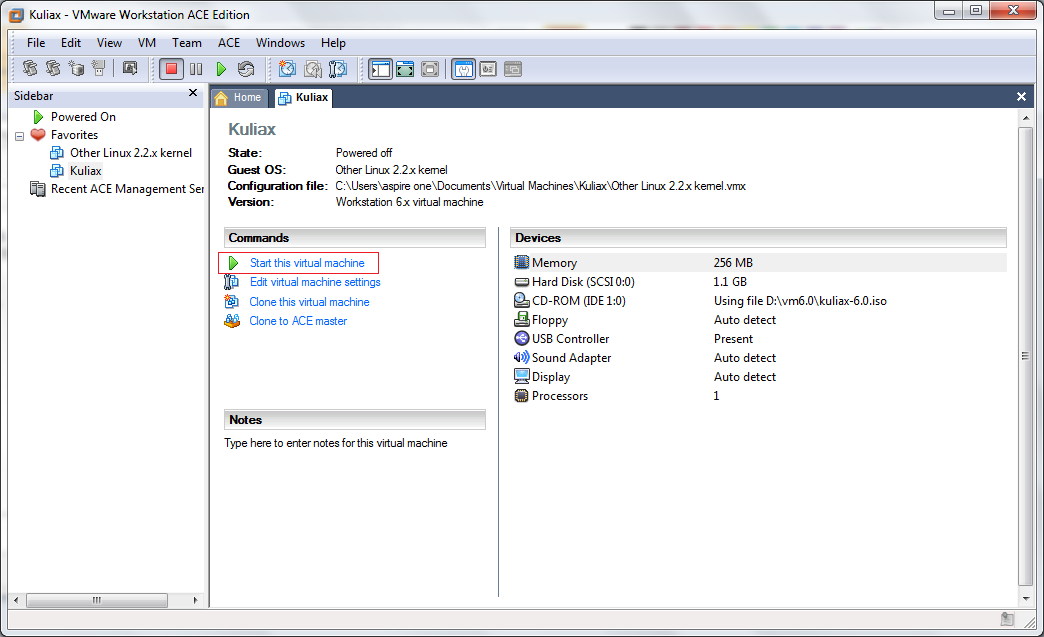
Task: Click the sidebar horizontal scrollbar thumb
Action: point(97,600)
